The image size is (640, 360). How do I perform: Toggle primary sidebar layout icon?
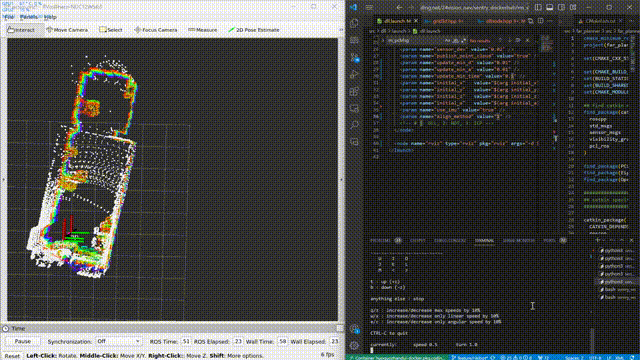[538, 7]
